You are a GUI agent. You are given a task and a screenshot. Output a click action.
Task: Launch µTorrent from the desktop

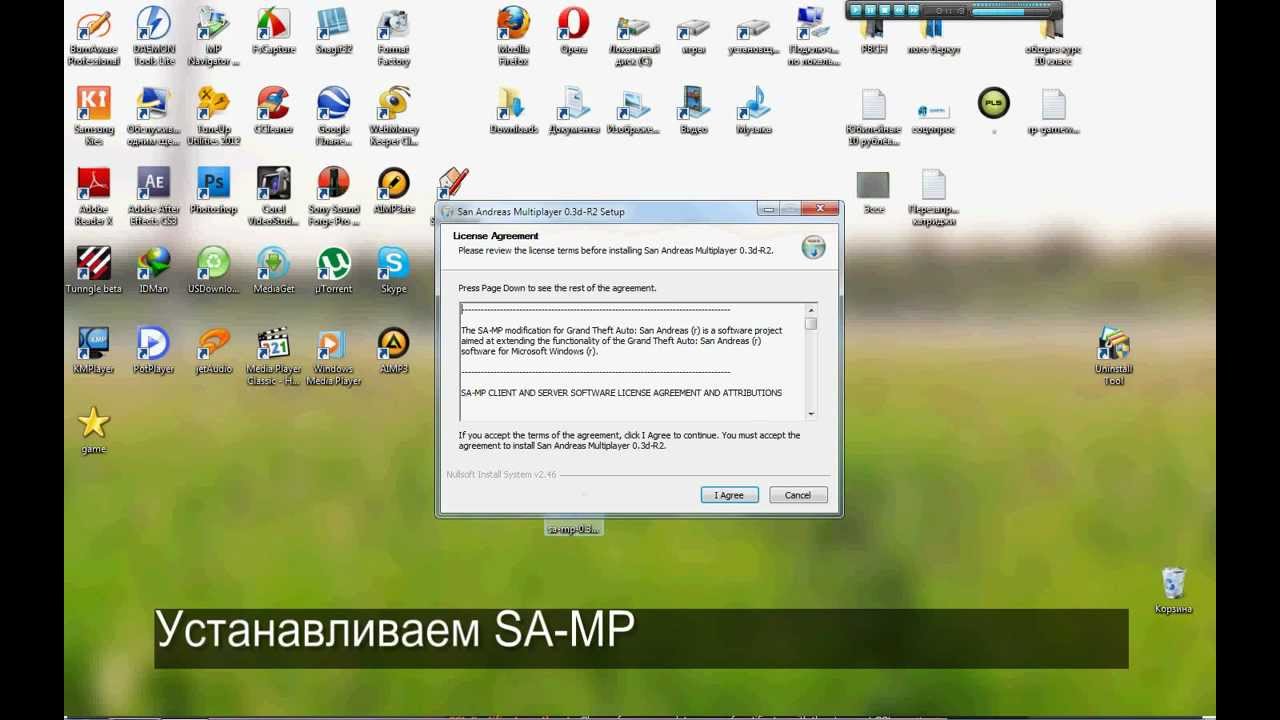[x=333, y=270]
